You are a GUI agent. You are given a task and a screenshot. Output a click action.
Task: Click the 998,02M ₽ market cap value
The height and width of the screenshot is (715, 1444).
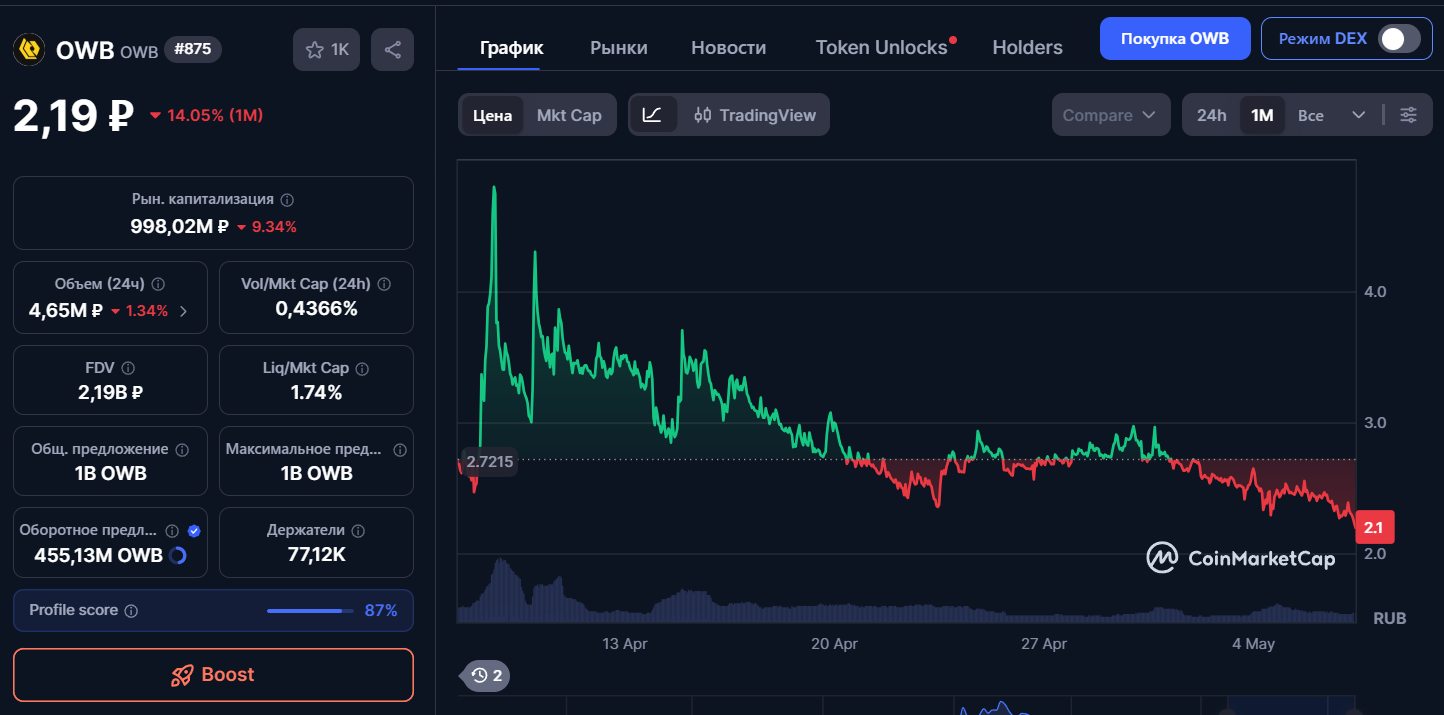pos(180,226)
